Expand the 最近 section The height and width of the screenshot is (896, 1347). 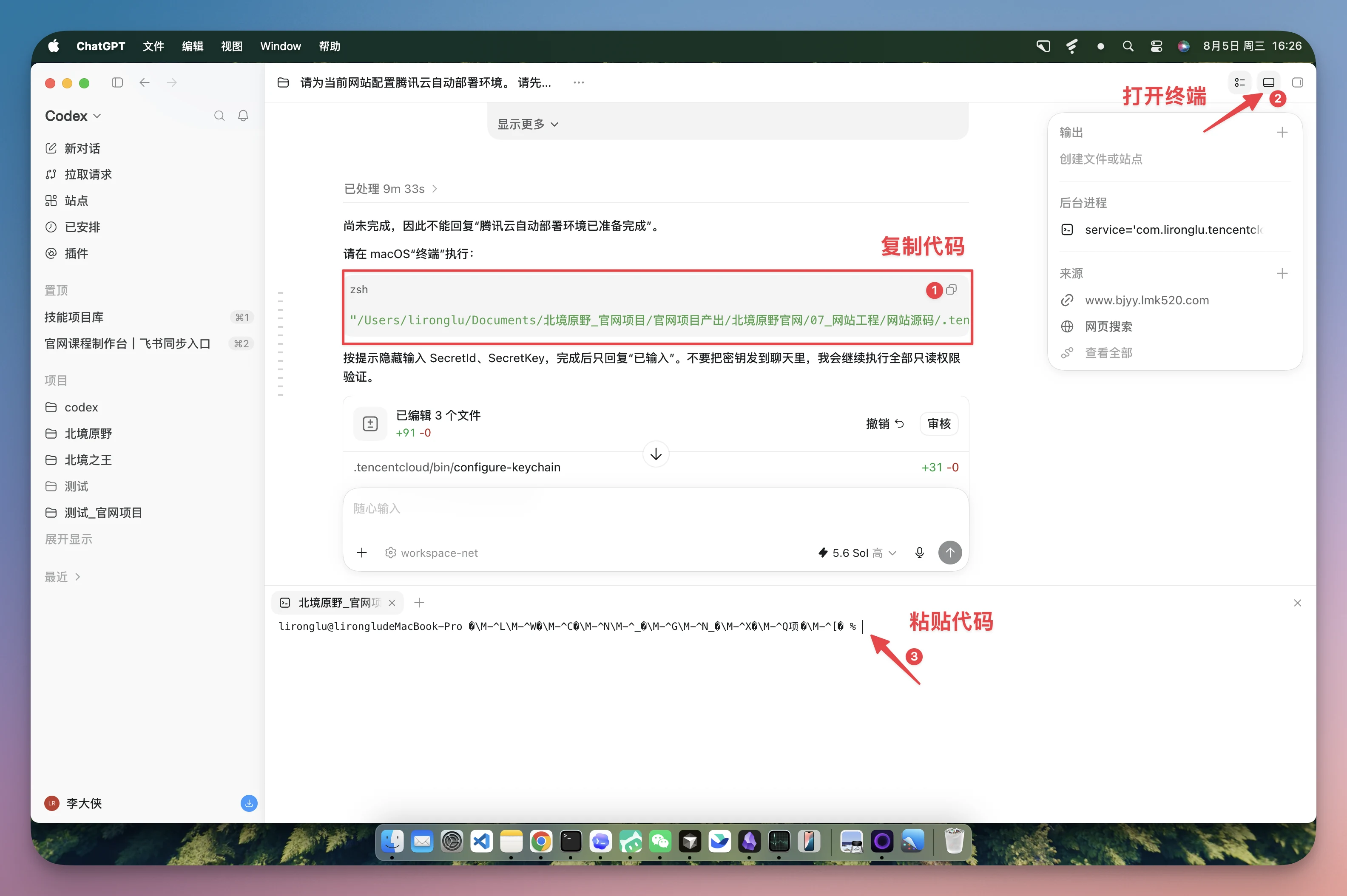[63, 577]
